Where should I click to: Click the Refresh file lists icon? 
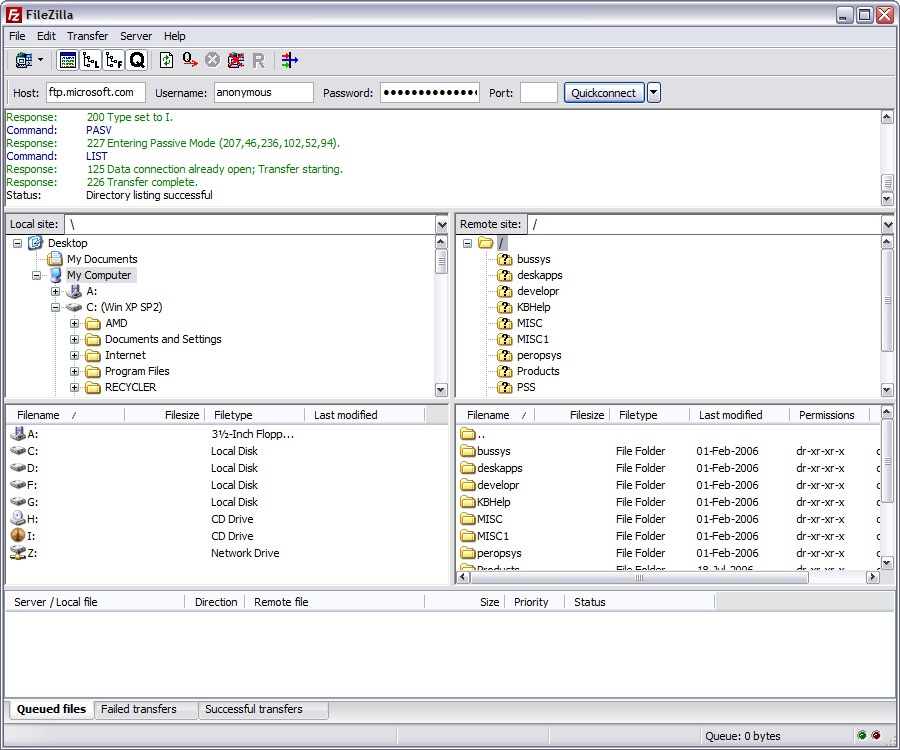166,60
